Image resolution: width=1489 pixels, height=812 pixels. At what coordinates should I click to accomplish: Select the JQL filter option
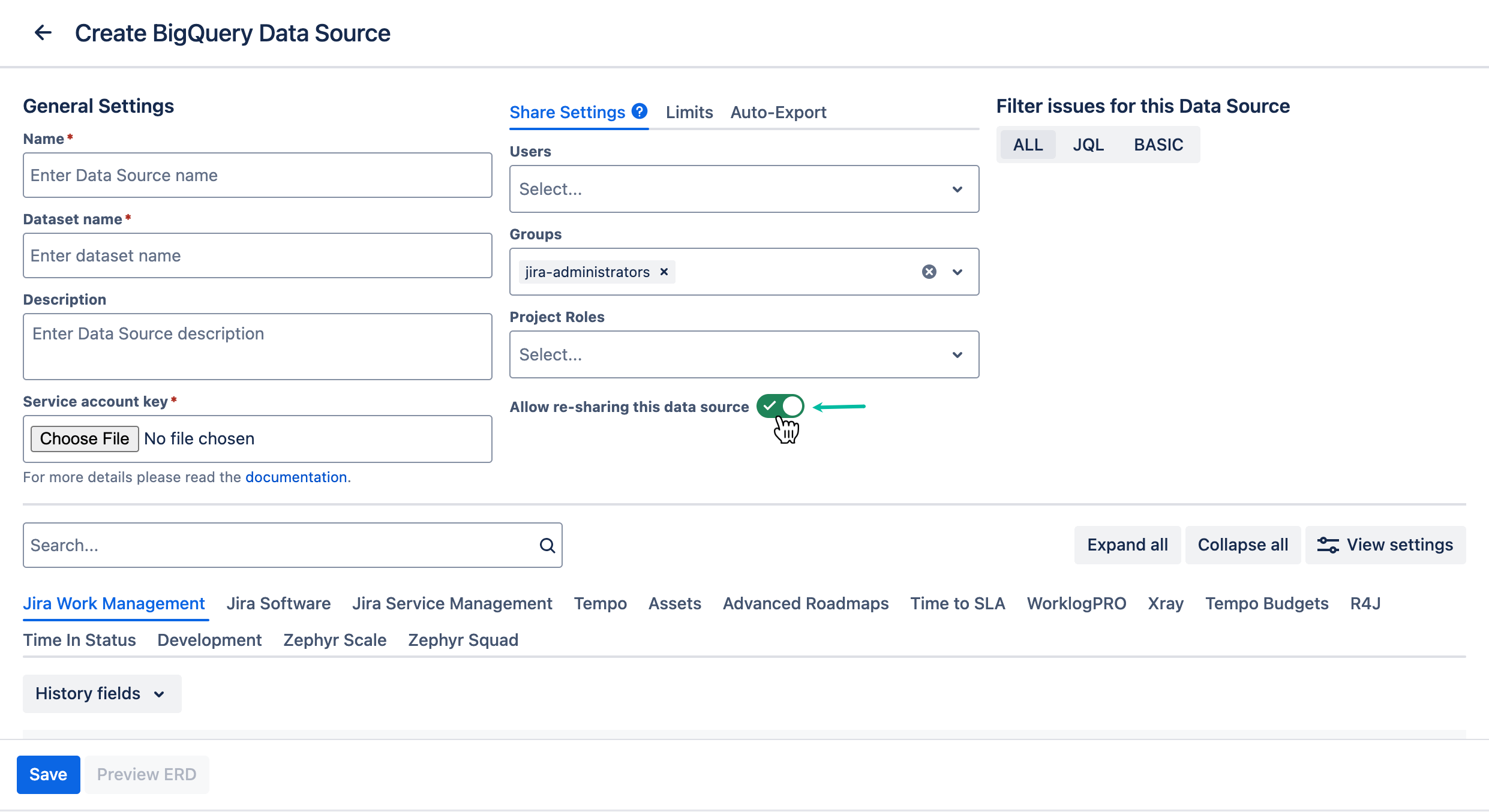(x=1088, y=144)
